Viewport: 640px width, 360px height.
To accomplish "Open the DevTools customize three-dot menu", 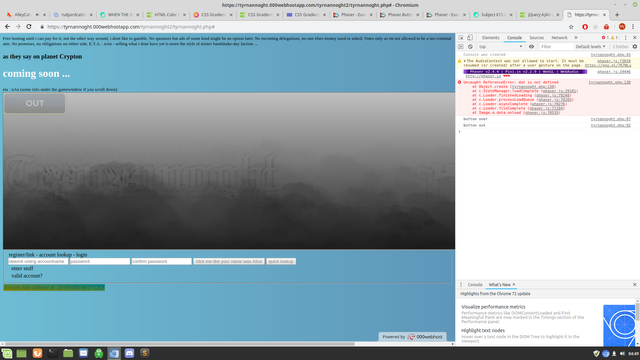I will (x=626, y=38).
